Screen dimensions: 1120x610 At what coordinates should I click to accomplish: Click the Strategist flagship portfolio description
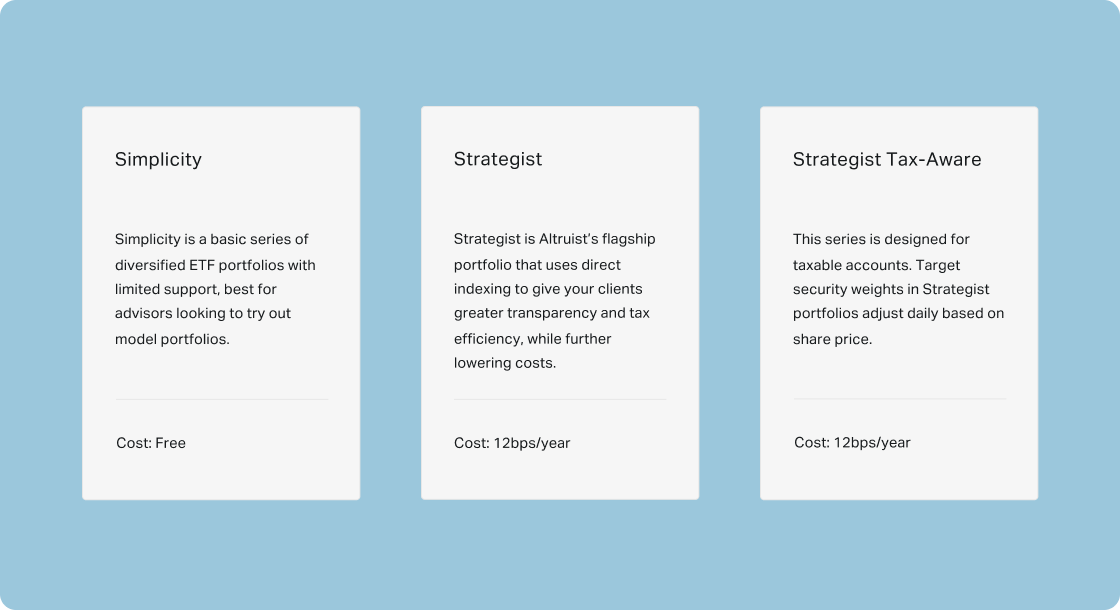tap(554, 301)
